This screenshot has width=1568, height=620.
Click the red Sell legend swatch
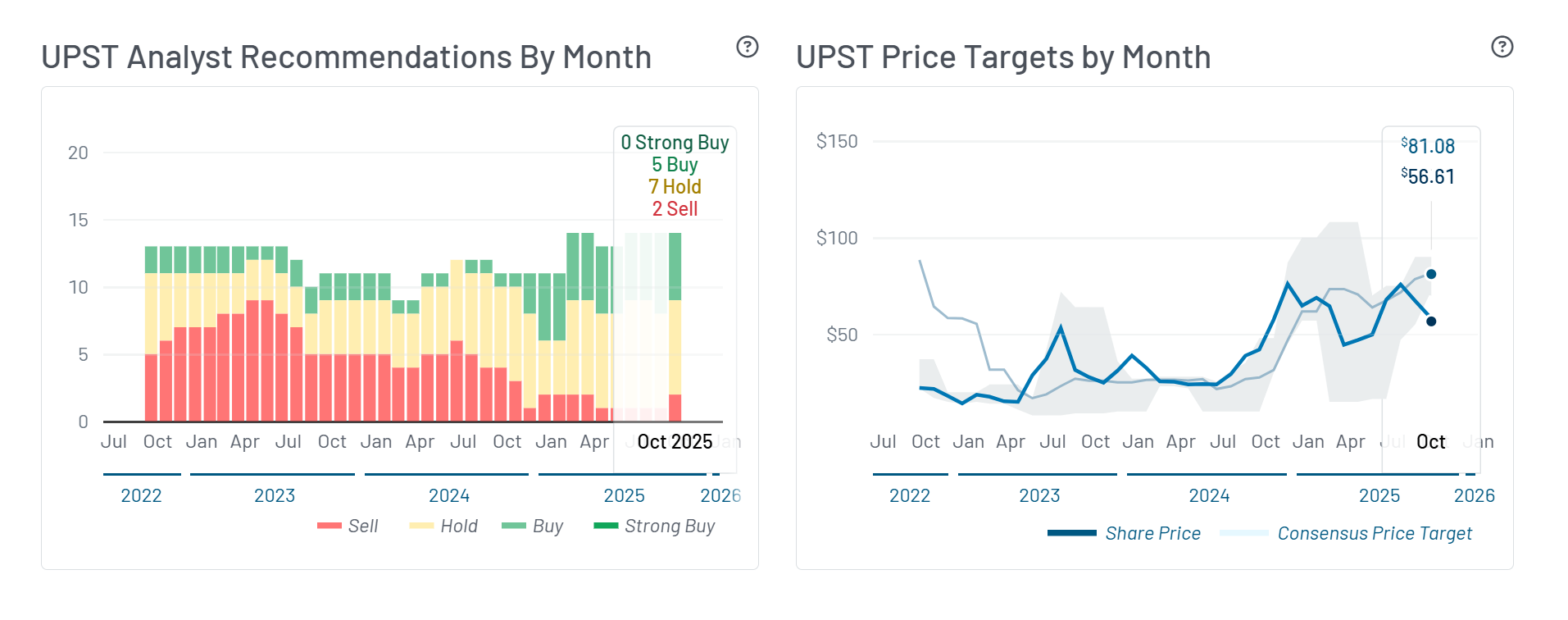coord(330,526)
